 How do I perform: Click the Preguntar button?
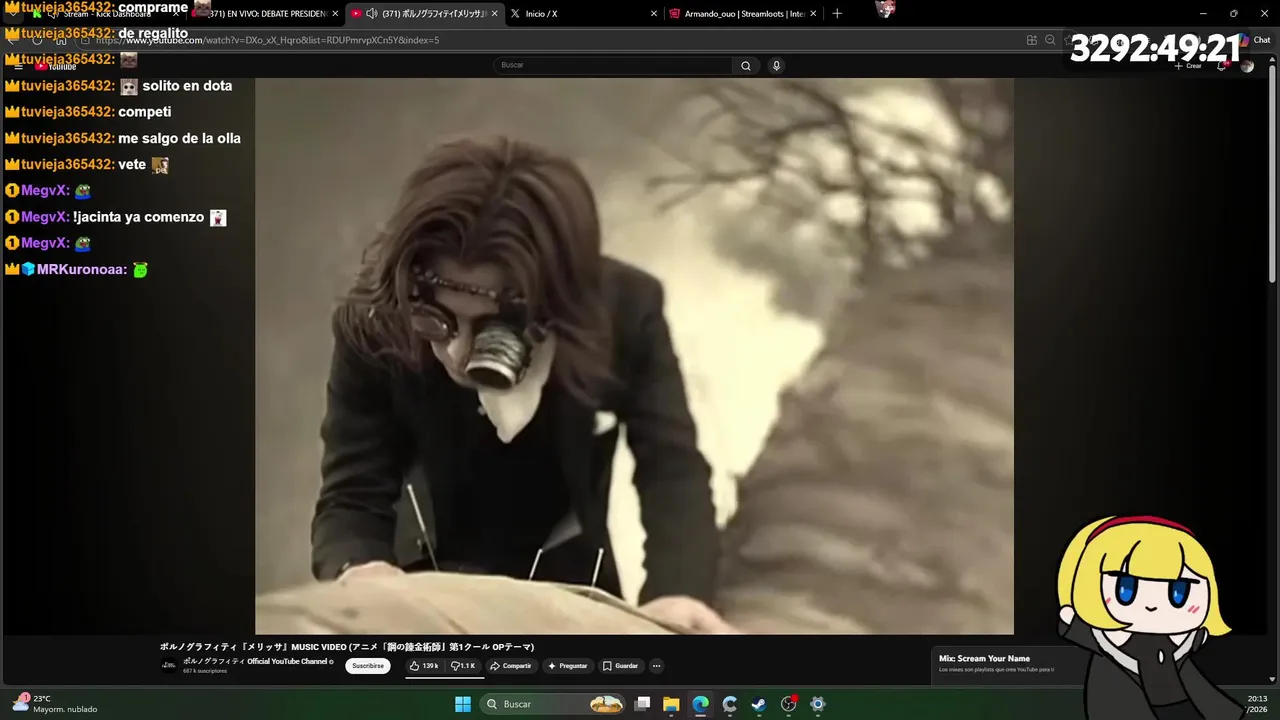point(567,666)
